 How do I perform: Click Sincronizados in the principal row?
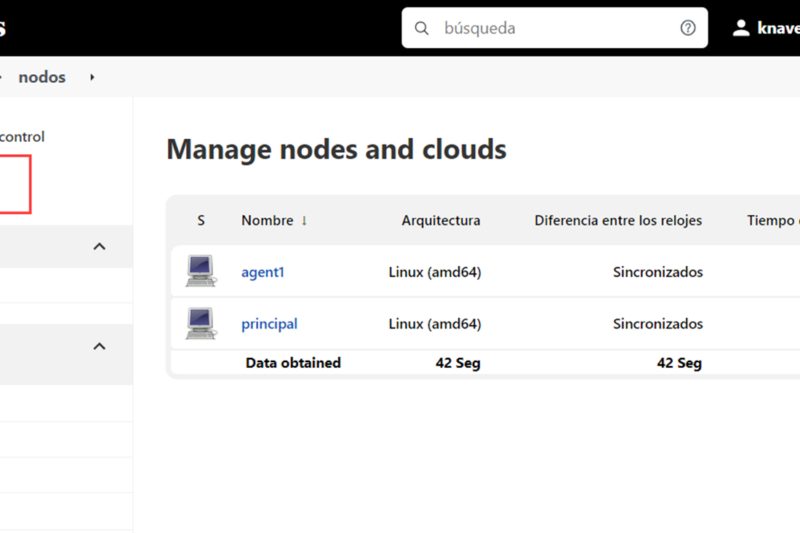pyautogui.click(x=658, y=324)
